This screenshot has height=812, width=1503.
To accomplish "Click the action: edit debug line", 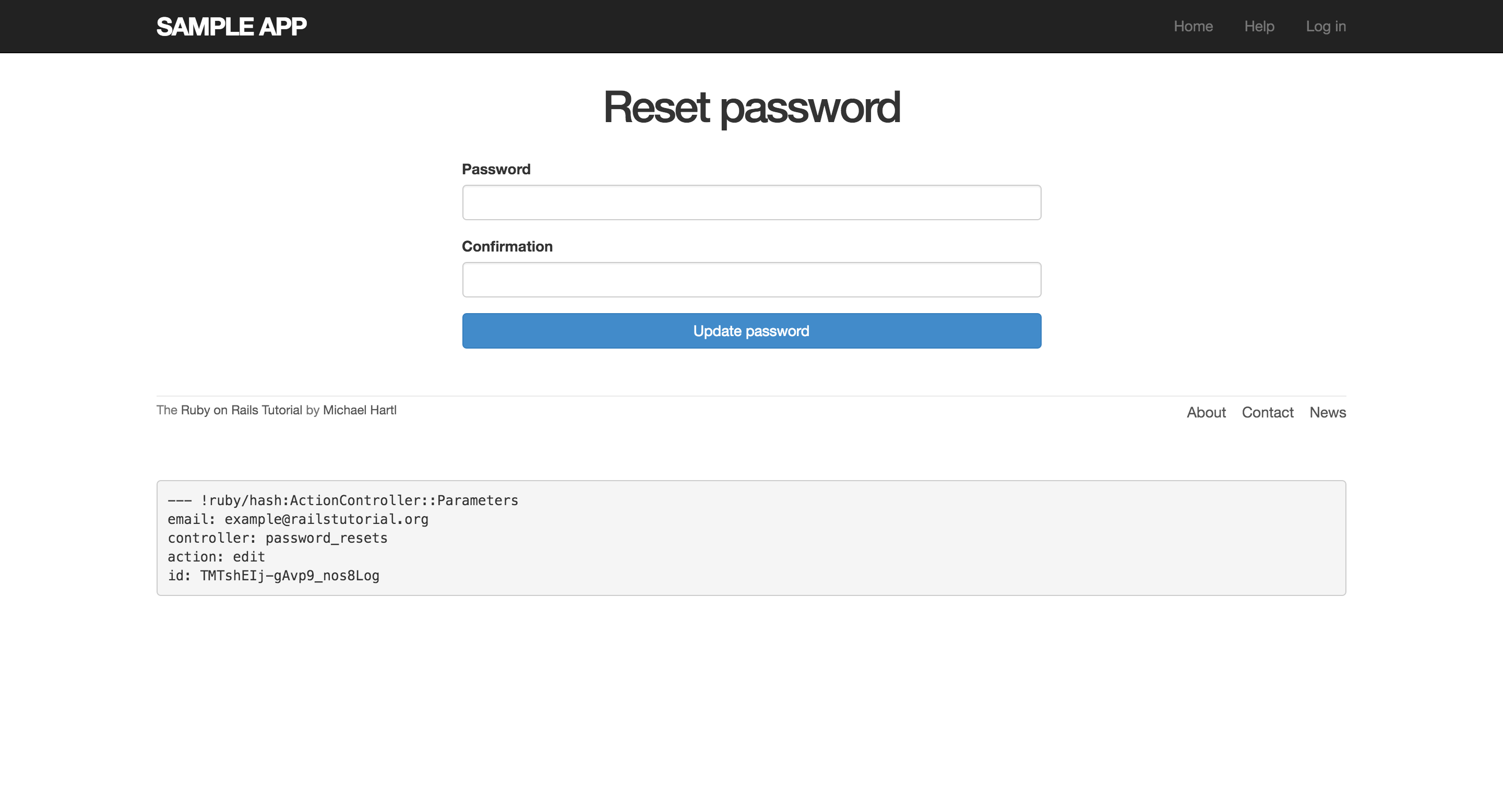I will pos(216,556).
